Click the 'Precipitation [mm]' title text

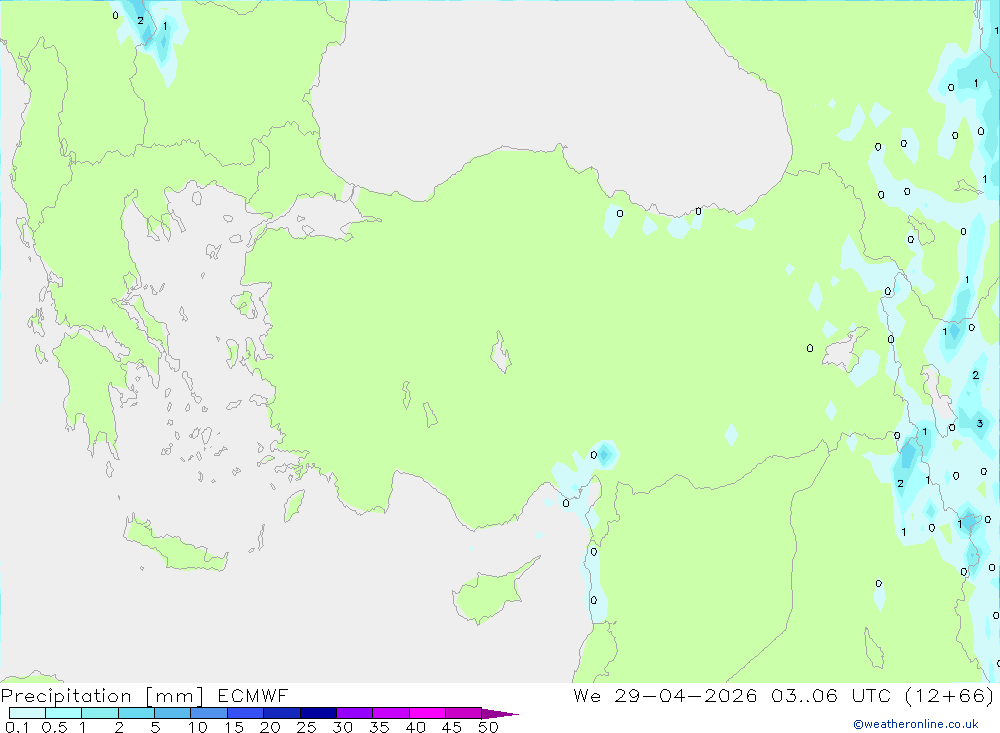pyautogui.click(x=102, y=696)
